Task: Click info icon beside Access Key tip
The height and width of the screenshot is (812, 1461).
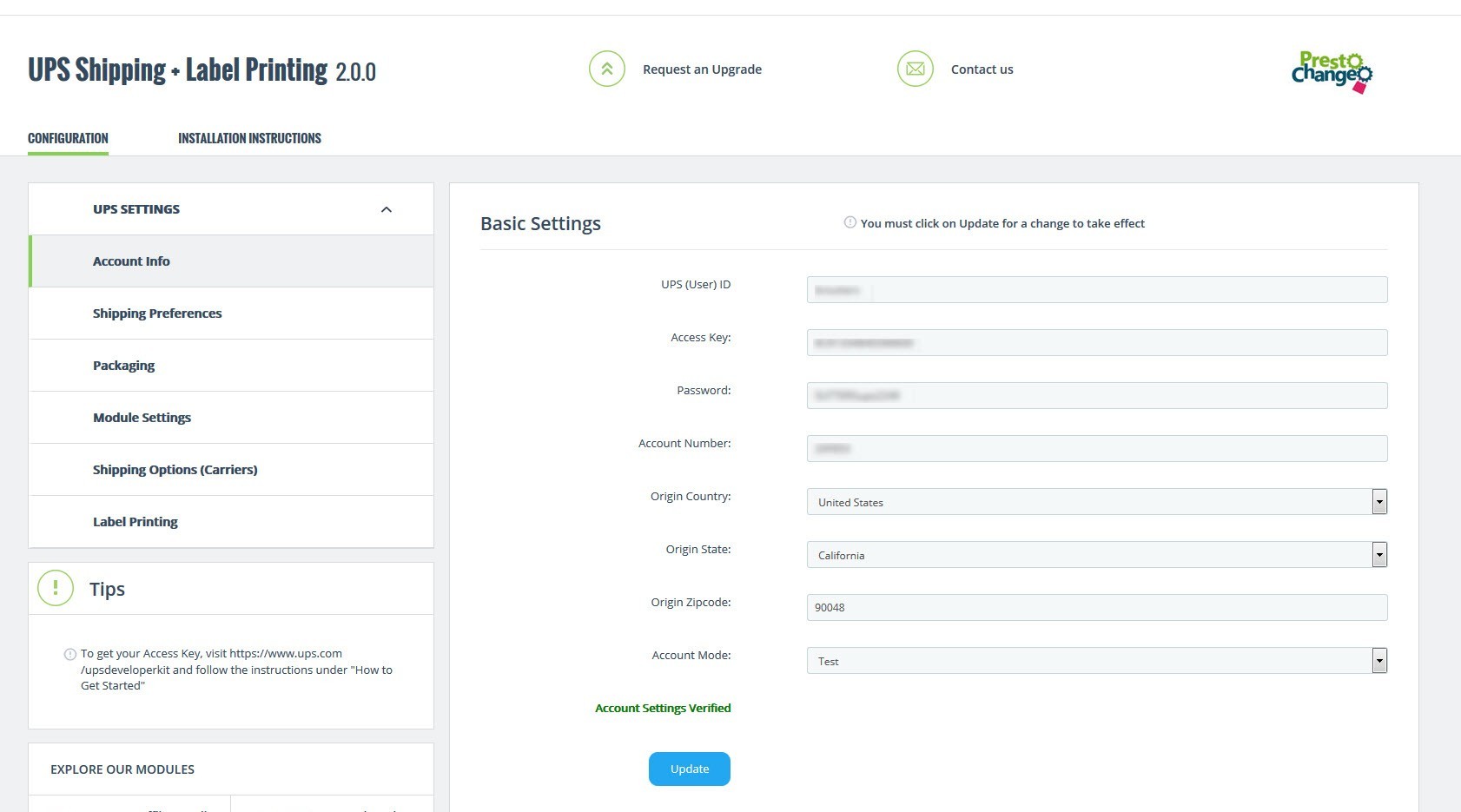Action: tap(70, 654)
